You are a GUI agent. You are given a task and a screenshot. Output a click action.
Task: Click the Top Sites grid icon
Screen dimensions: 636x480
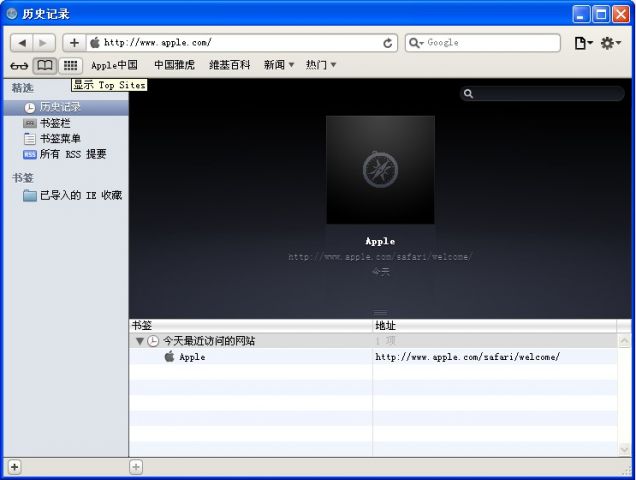pyautogui.click(x=70, y=65)
